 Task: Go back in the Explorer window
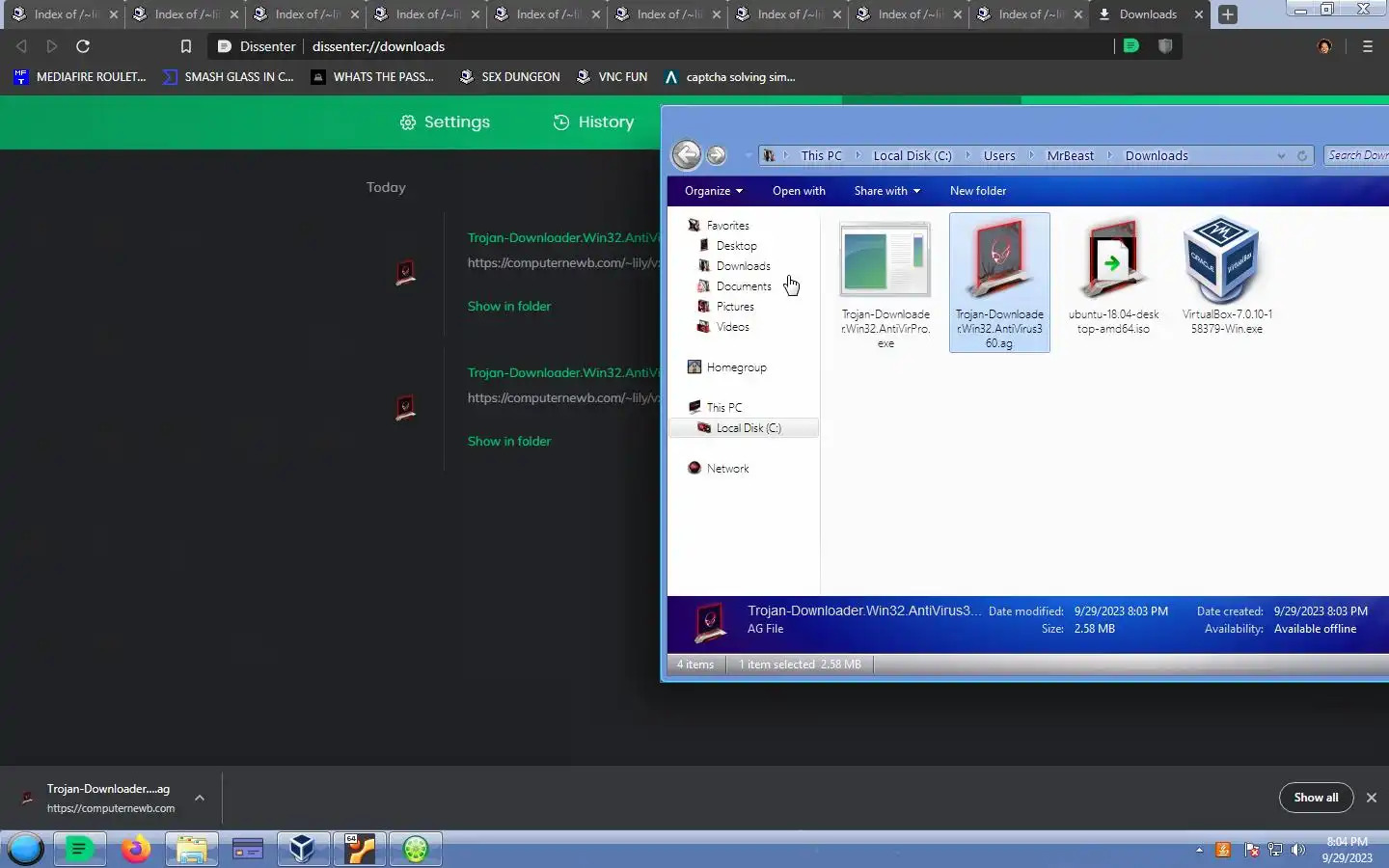[x=687, y=154]
